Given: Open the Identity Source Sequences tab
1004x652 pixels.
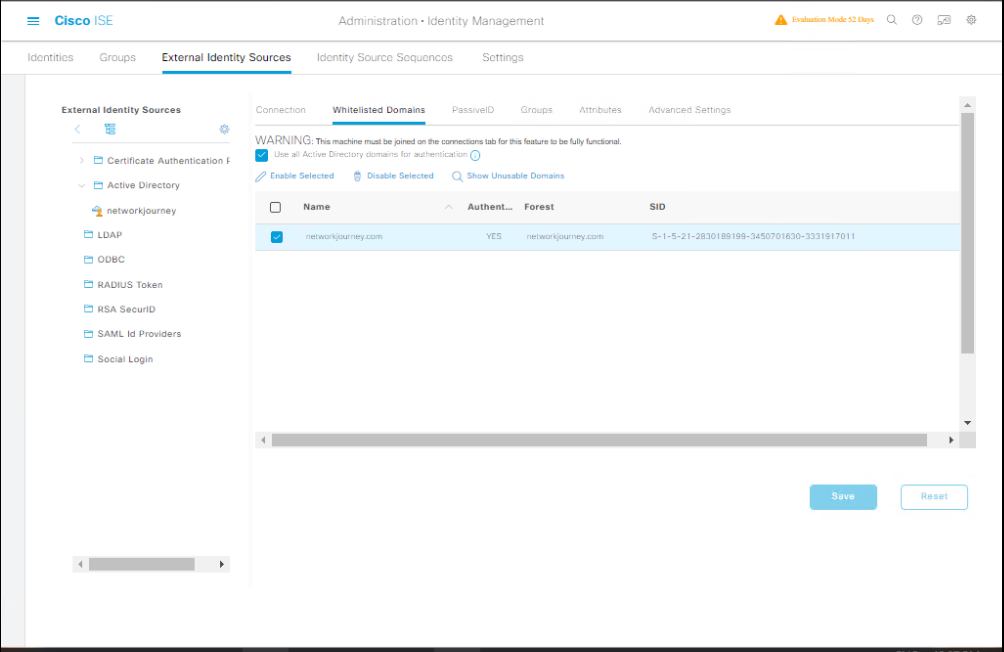Looking at the screenshot, I should pos(384,58).
